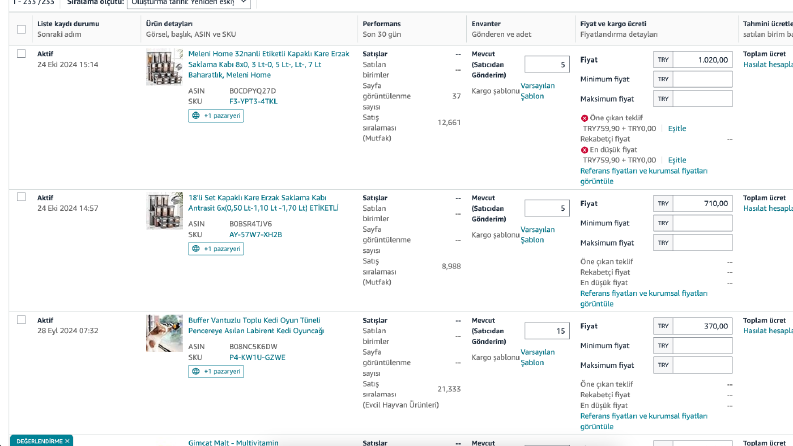The image size is (793, 446).
Task: Tick checkbox for Buffer Vantuzlu Kedi Tüneli listing
Action: (x=21, y=320)
